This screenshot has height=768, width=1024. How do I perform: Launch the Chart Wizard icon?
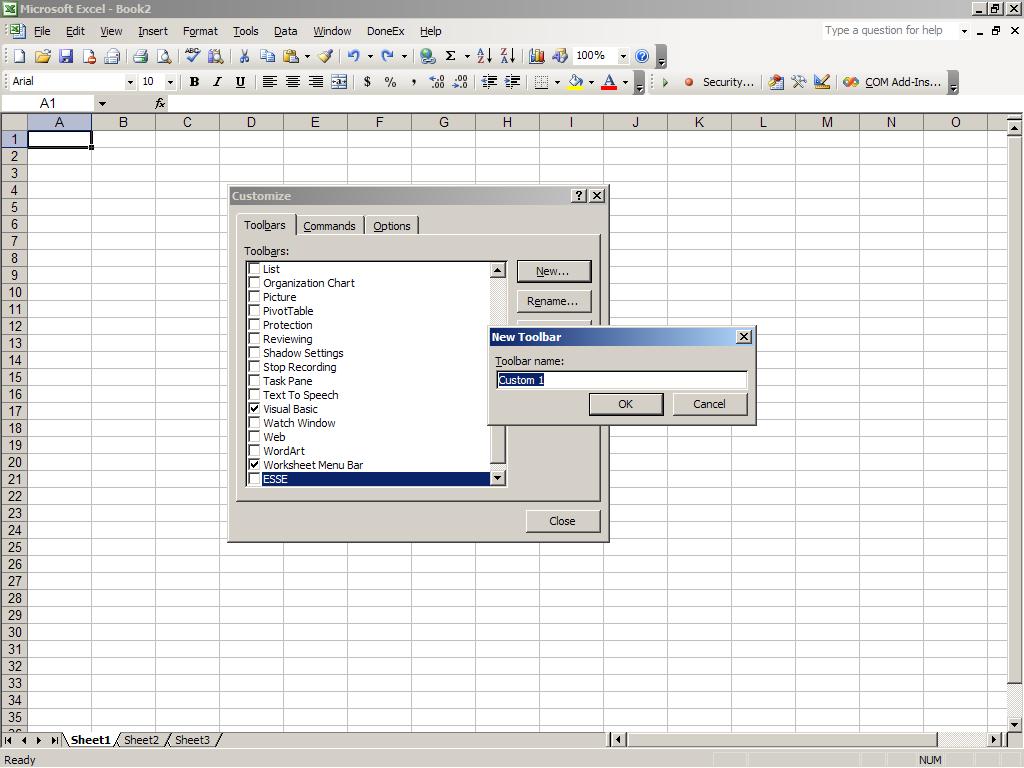[536, 56]
